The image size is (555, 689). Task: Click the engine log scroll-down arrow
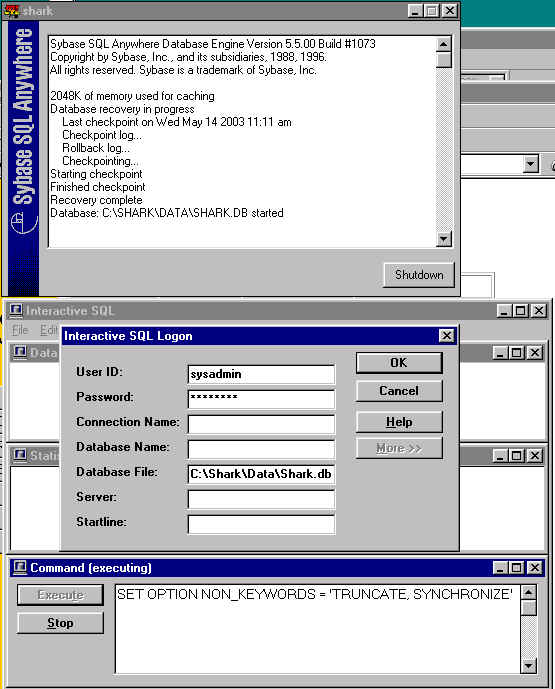(443, 239)
